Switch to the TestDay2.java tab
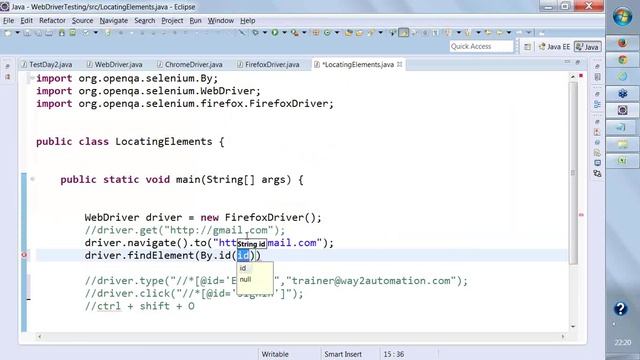The image size is (640, 360). click(47, 64)
